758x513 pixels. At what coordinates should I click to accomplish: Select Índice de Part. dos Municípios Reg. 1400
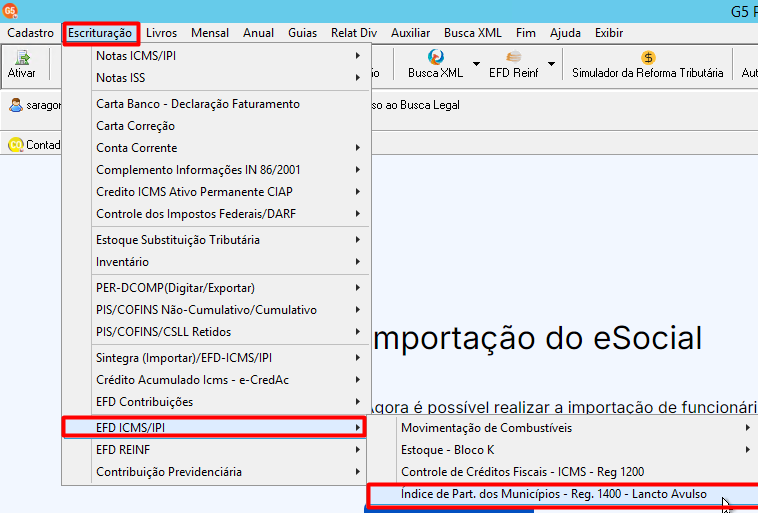click(x=563, y=494)
